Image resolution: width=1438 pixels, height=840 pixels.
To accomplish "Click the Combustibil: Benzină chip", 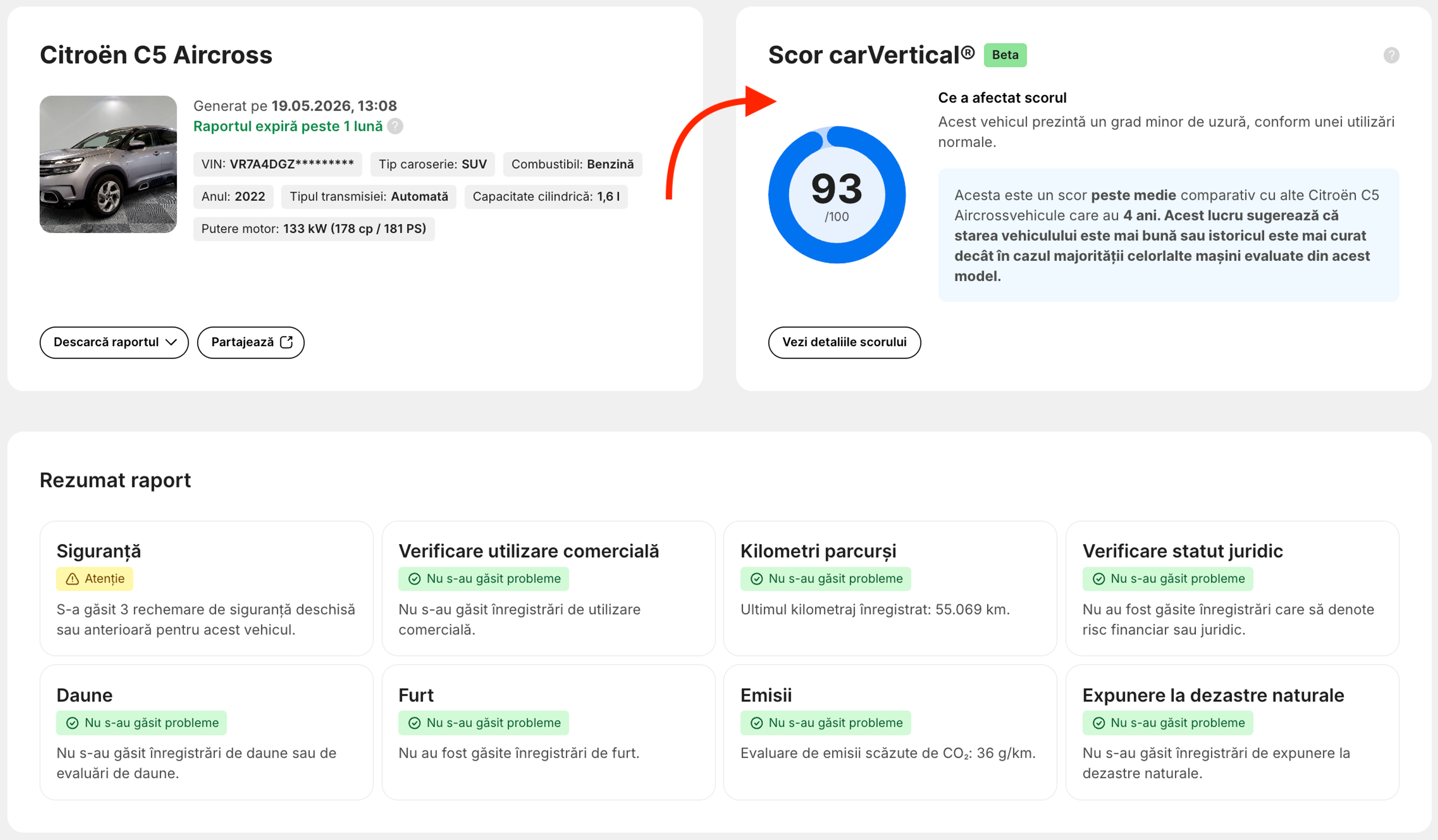I will [572, 164].
